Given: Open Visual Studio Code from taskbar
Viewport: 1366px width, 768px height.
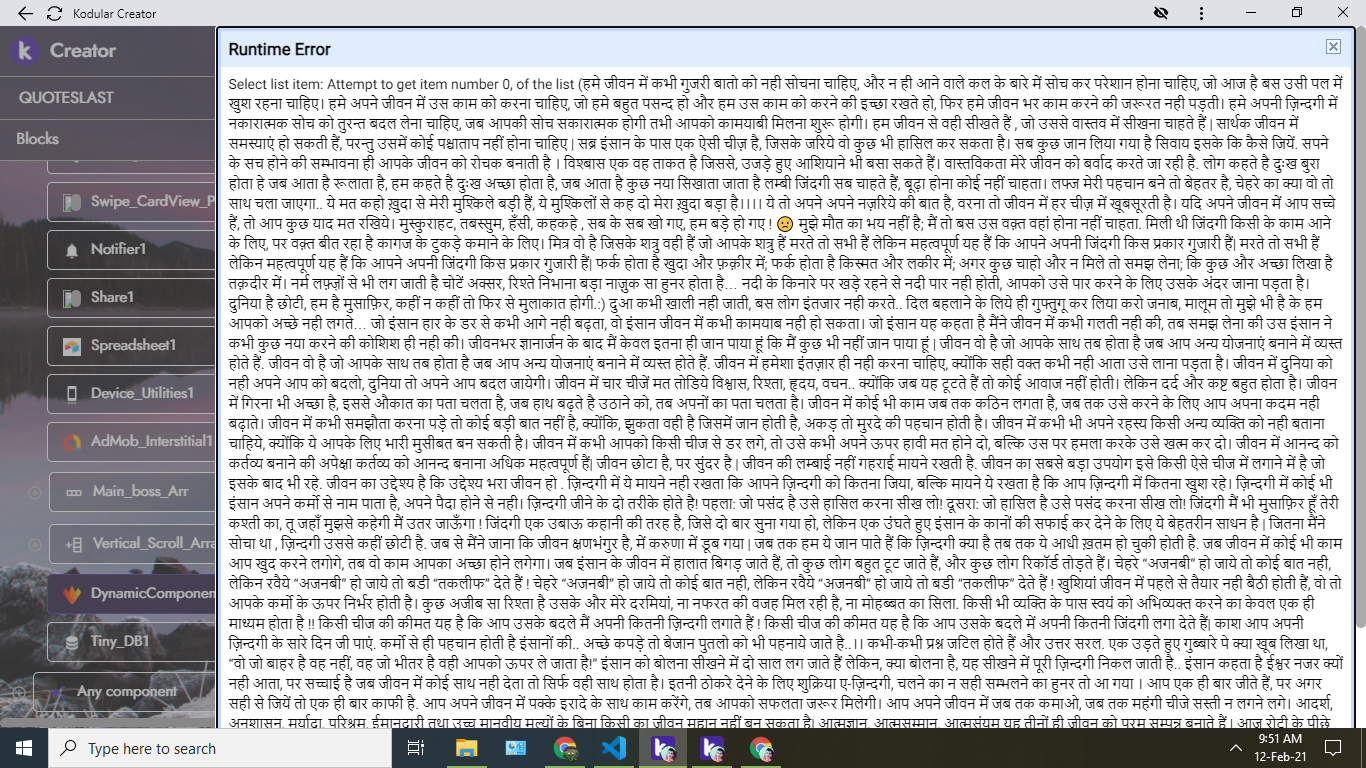Looking at the screenshot, I should [613, 748].
